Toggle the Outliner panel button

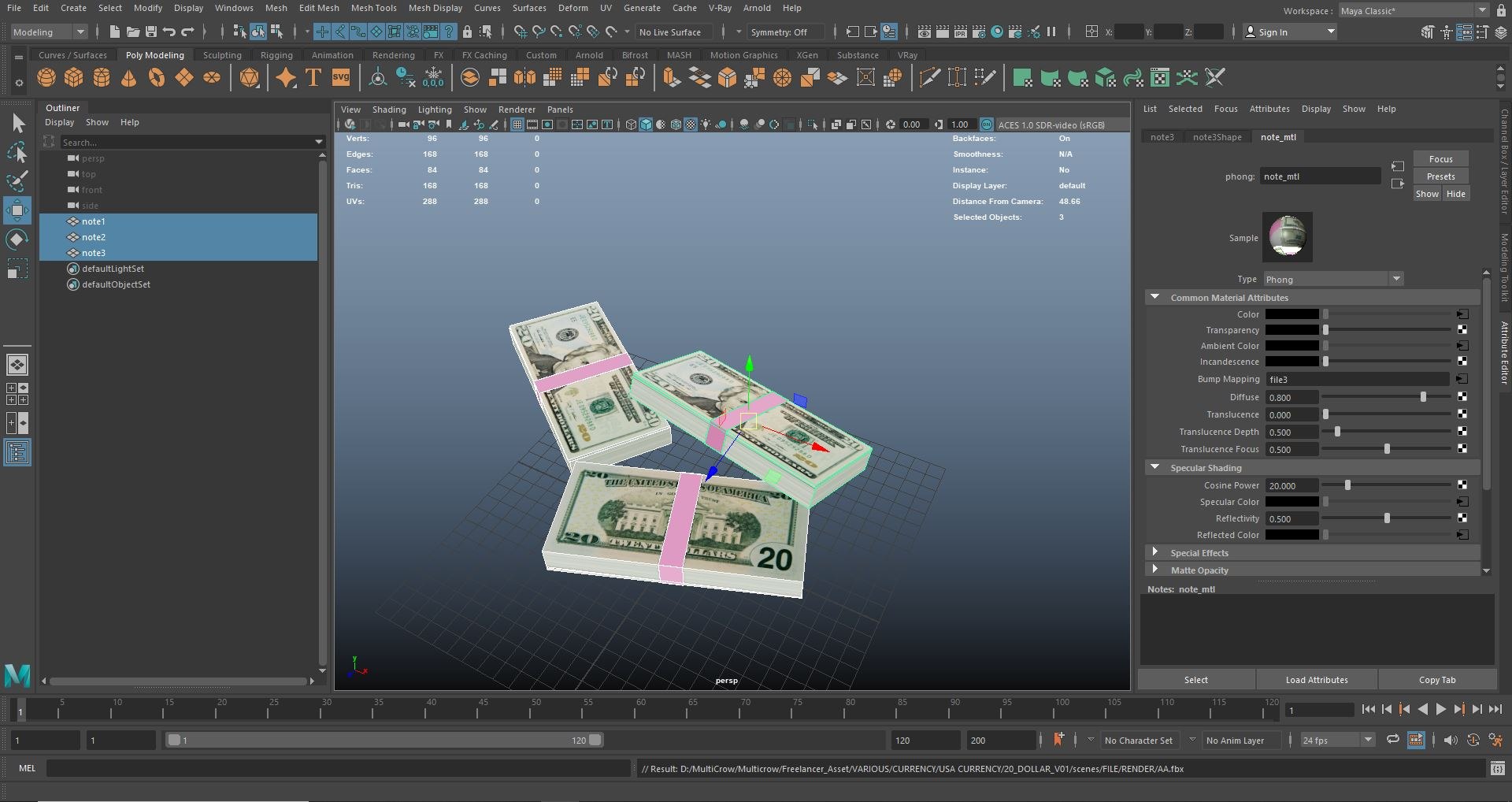click(x=17, y=452)
